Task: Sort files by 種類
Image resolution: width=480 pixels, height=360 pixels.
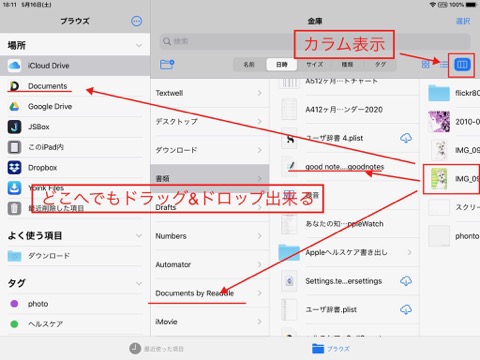Action: tap(347, 64)
